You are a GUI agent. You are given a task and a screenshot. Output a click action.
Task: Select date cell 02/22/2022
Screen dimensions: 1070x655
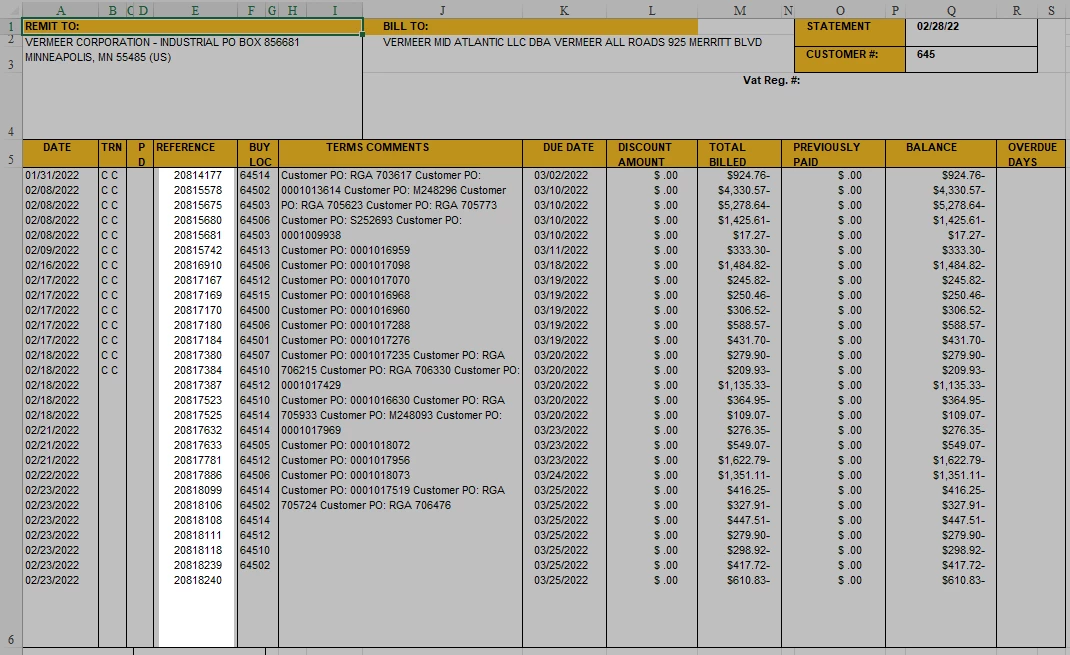52,476
